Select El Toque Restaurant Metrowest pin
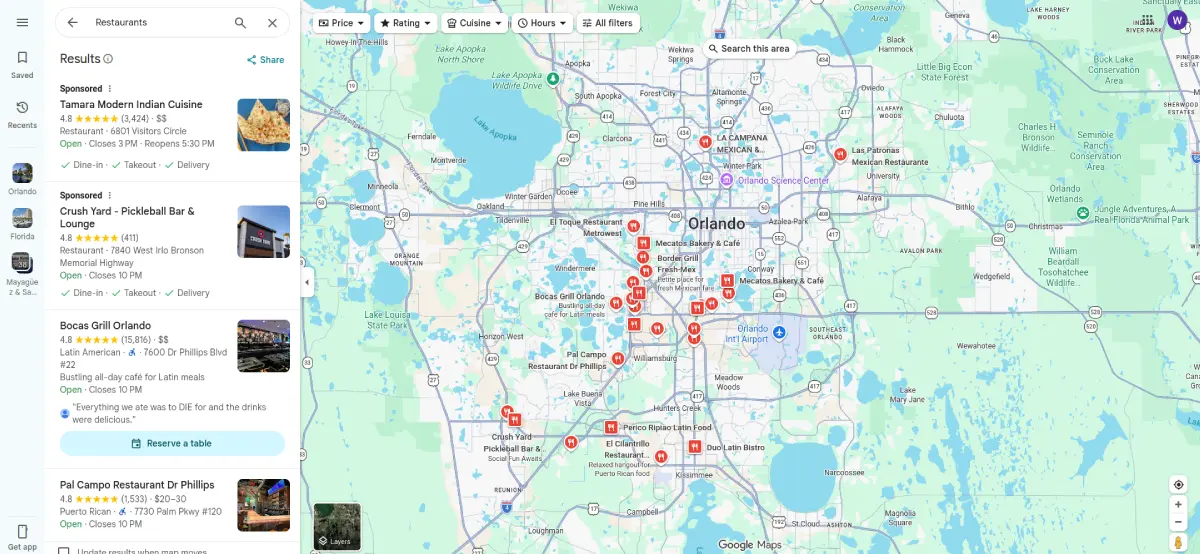 point(635,227)
